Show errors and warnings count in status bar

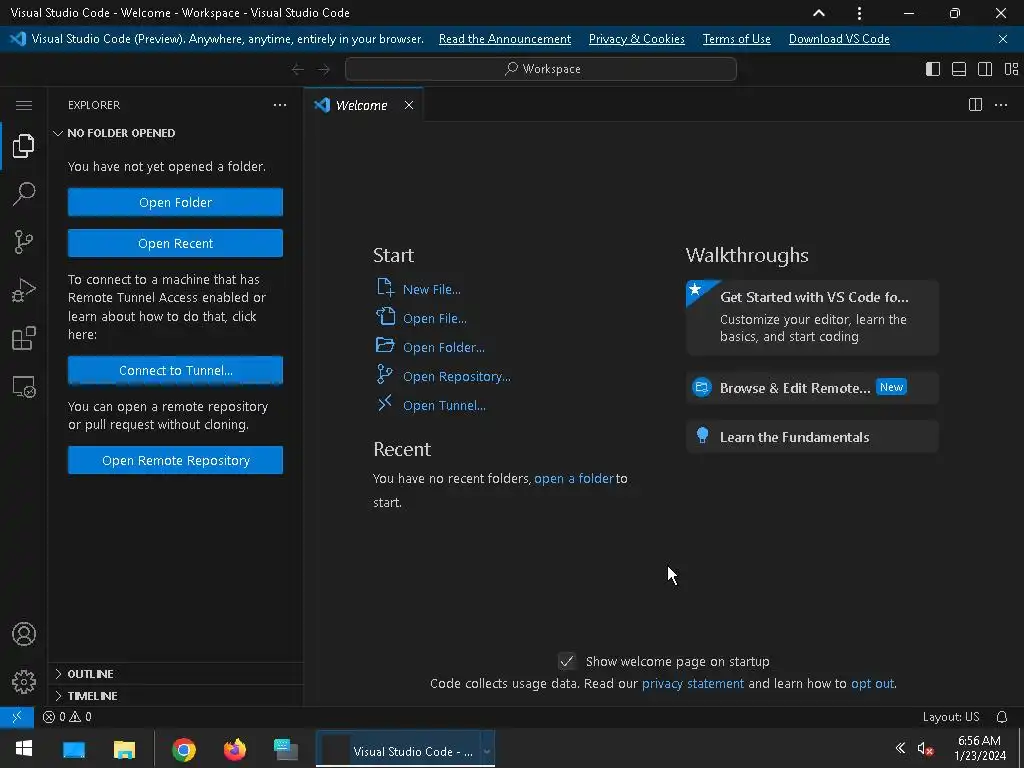(67, 717)
